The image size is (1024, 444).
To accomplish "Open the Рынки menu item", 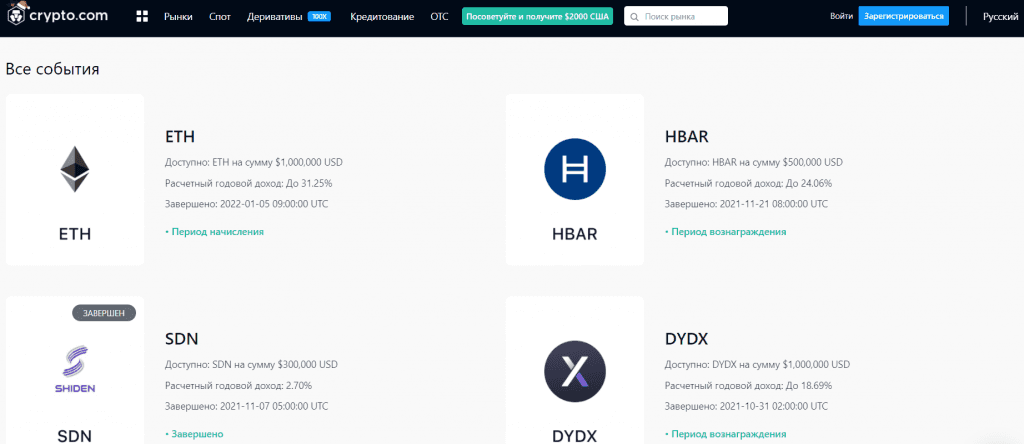I will pos(178,16).
